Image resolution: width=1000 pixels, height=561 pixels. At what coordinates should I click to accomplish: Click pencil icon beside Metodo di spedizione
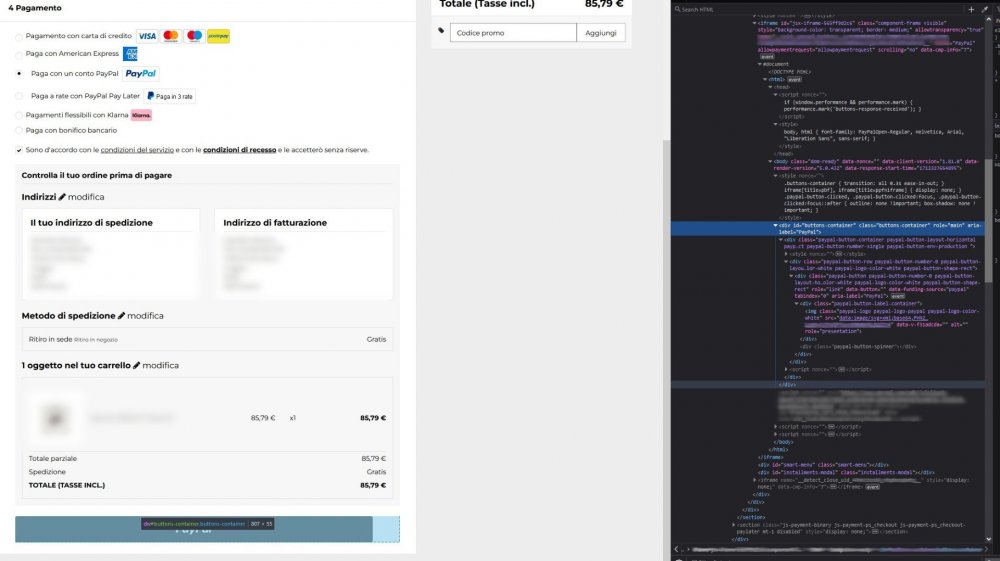pos(121,316)
